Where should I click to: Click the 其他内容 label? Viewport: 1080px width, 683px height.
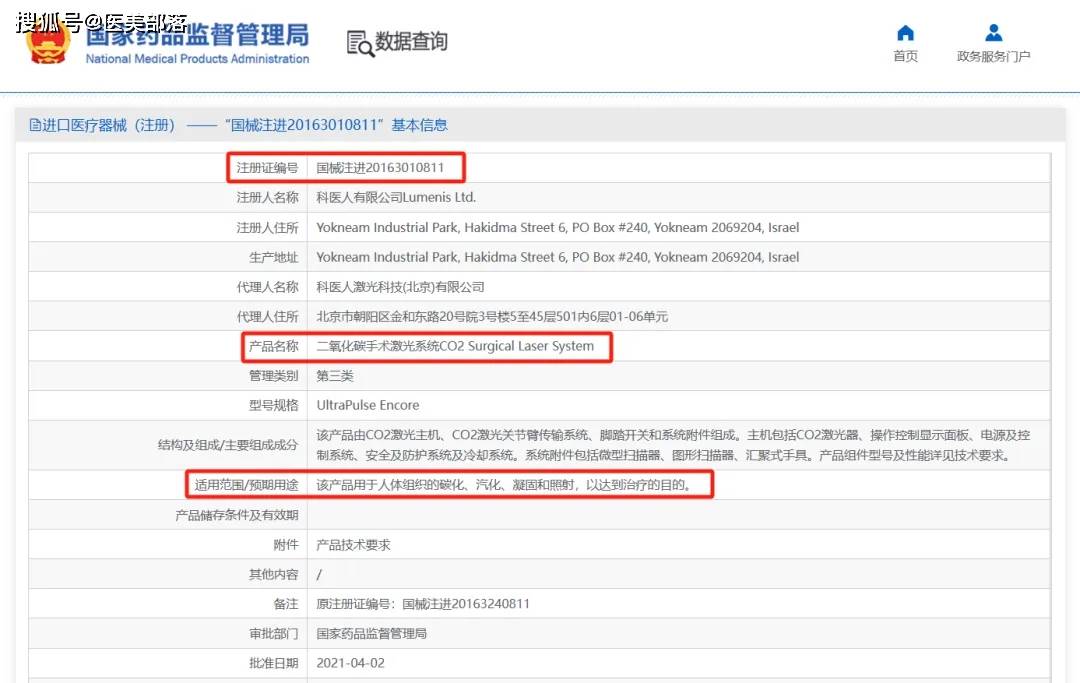pos(273,574)
